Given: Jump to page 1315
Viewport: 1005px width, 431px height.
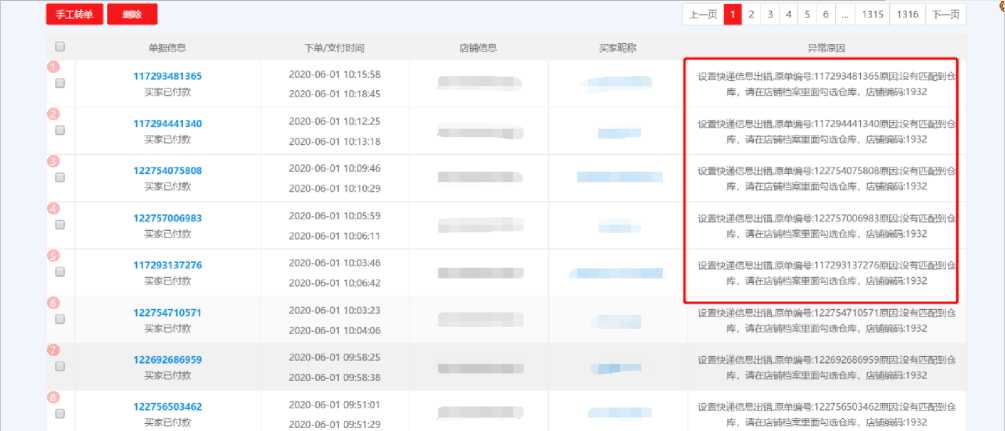Looking at the screenshot, I should [872, 14].
